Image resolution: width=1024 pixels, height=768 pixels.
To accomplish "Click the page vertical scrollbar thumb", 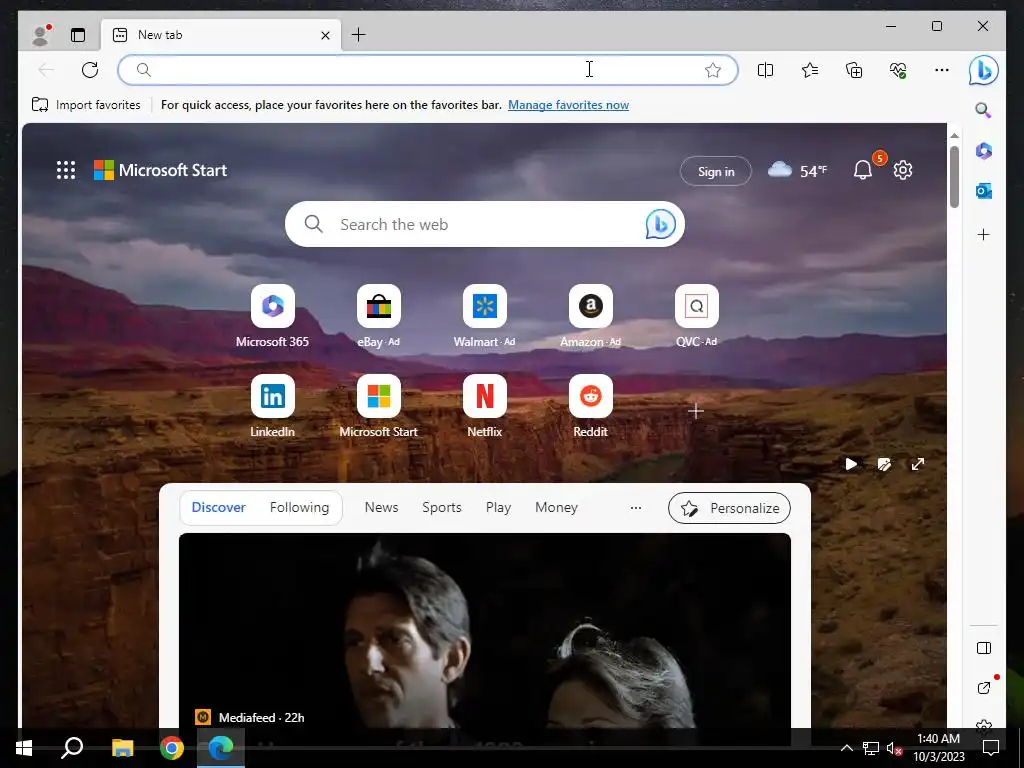I will [x=954, y=176].
